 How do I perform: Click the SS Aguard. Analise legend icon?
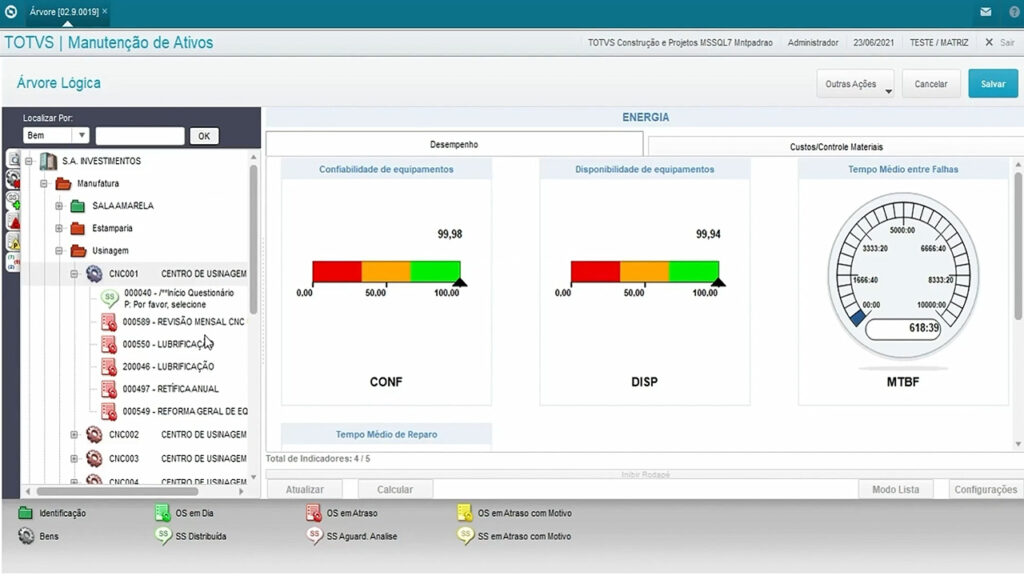(x=314, y=536)
